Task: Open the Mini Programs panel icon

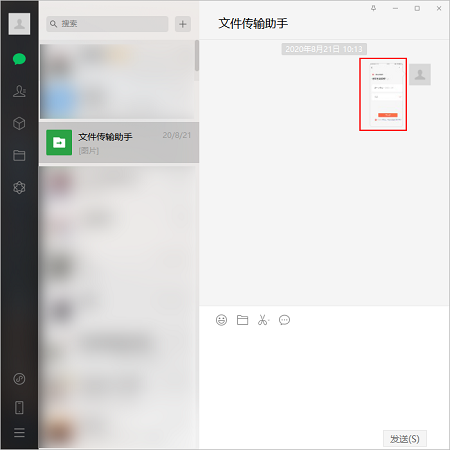Action: [x=19, y=379]
